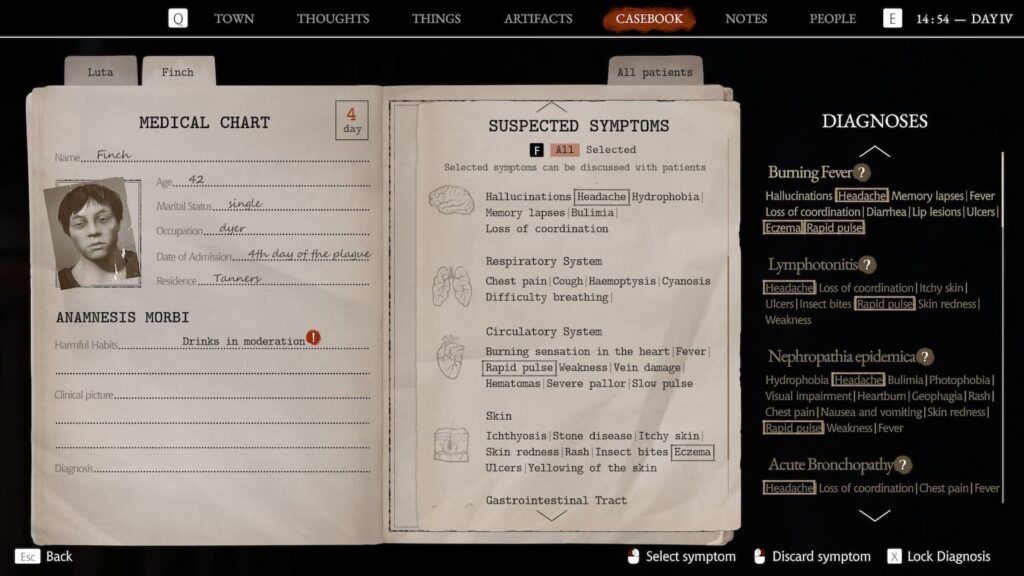Select the Cough symptom

coord(568,281)
